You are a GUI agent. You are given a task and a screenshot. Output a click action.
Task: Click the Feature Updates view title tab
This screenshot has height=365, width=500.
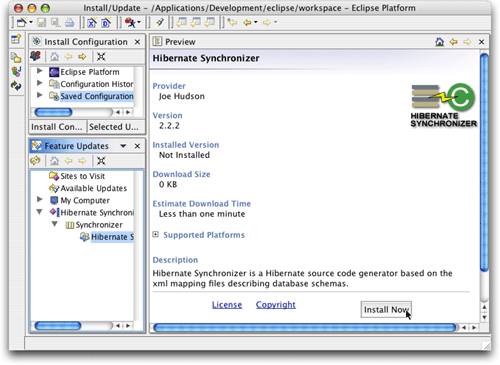(x=76, y=146)
